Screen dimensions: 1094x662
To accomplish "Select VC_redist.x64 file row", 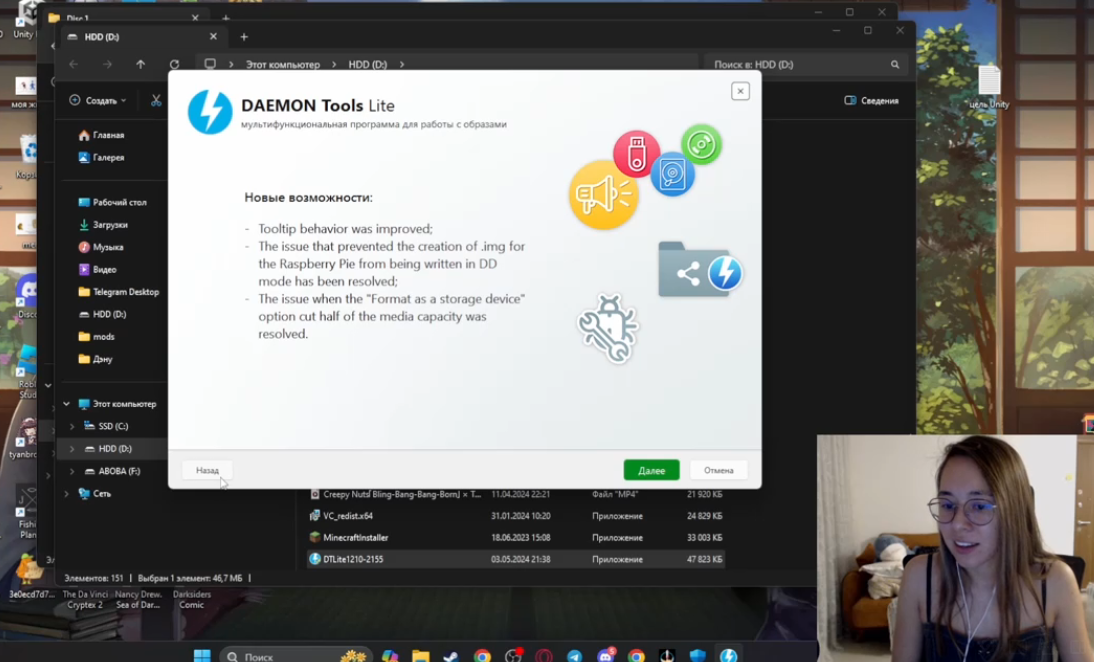I will (x=516, y=516).
